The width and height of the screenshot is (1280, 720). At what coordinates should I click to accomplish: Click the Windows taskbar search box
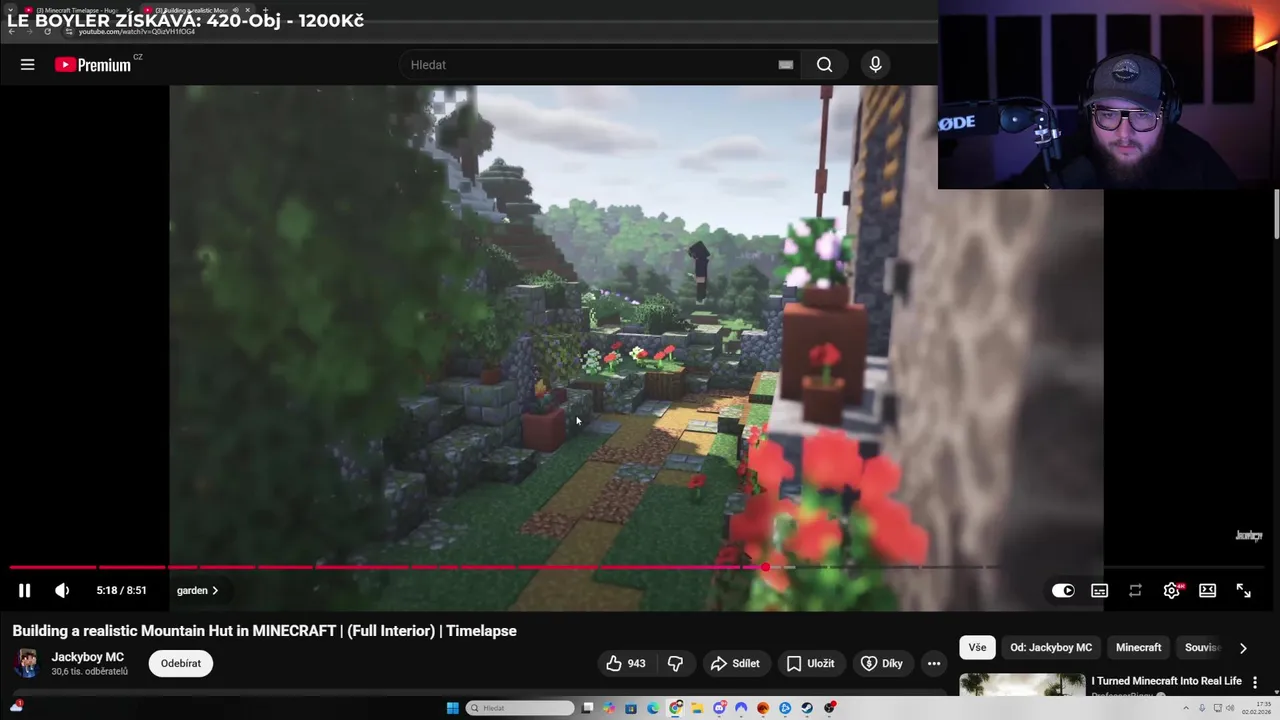click(520, 708)
